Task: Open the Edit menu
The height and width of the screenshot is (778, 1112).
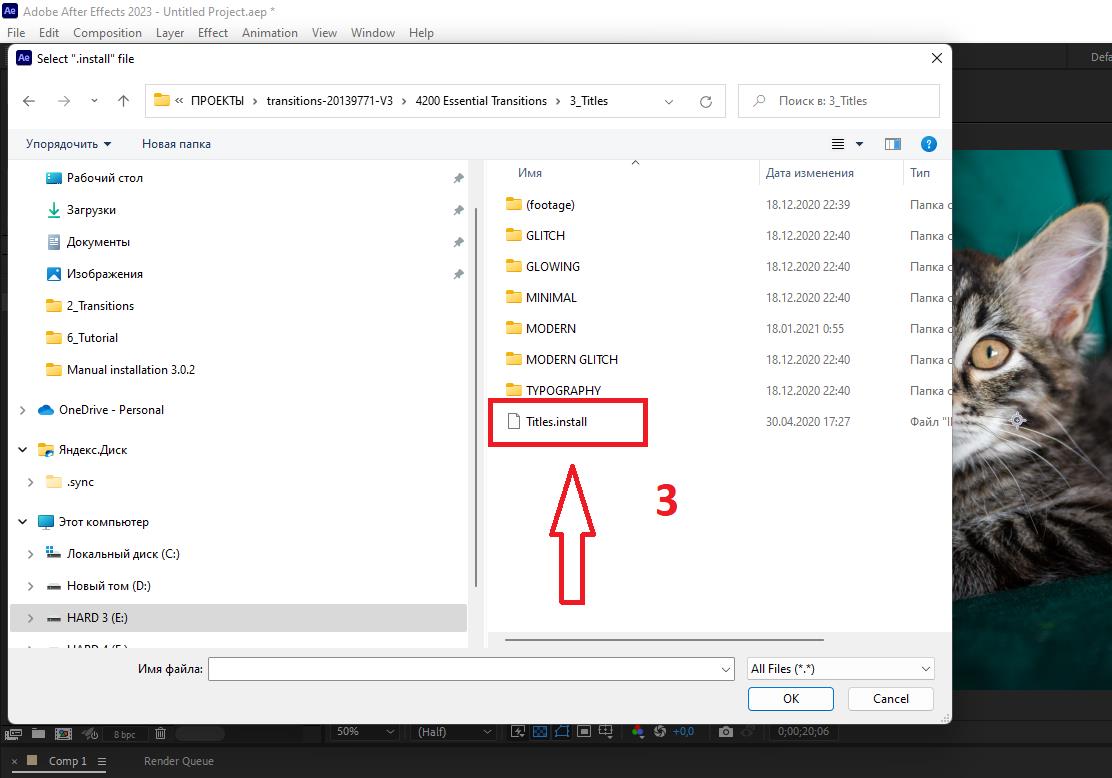Action: [49, 33]
